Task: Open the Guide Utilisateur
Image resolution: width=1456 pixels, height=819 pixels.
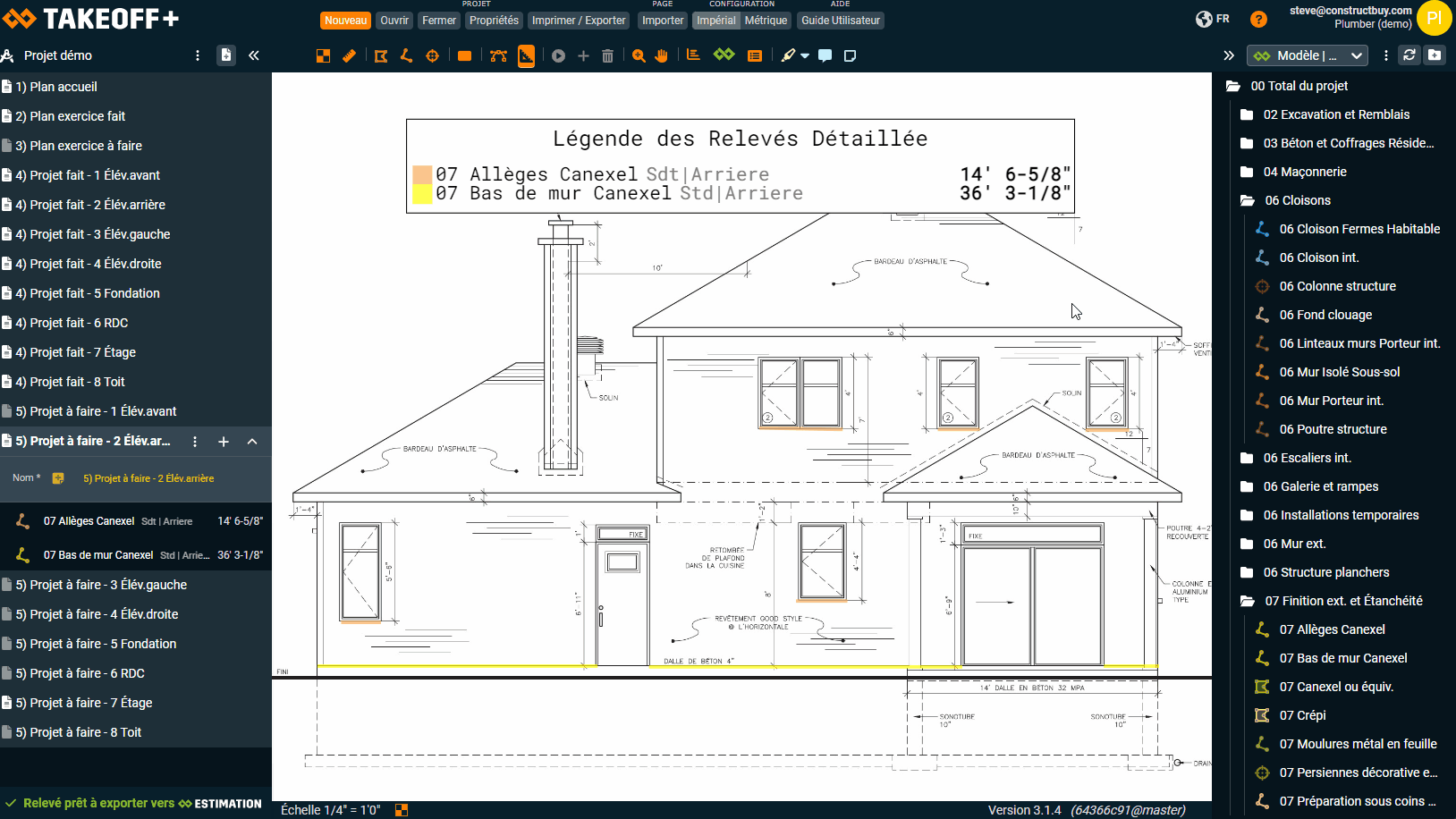Action: pyautogui.click(x=841, y=21)
